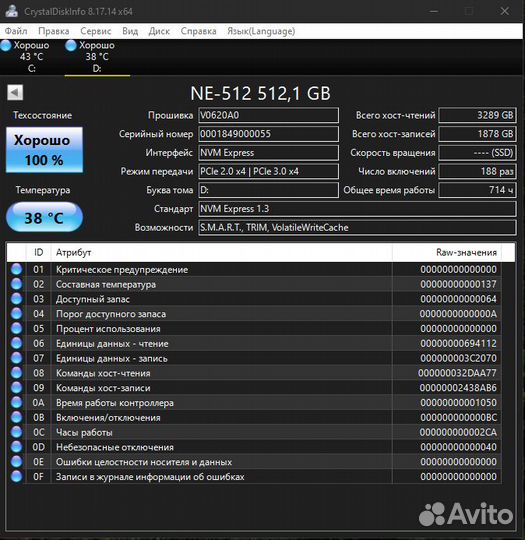
Task: Click the previous disk arrow icon
Action: (x=15, y=93)
